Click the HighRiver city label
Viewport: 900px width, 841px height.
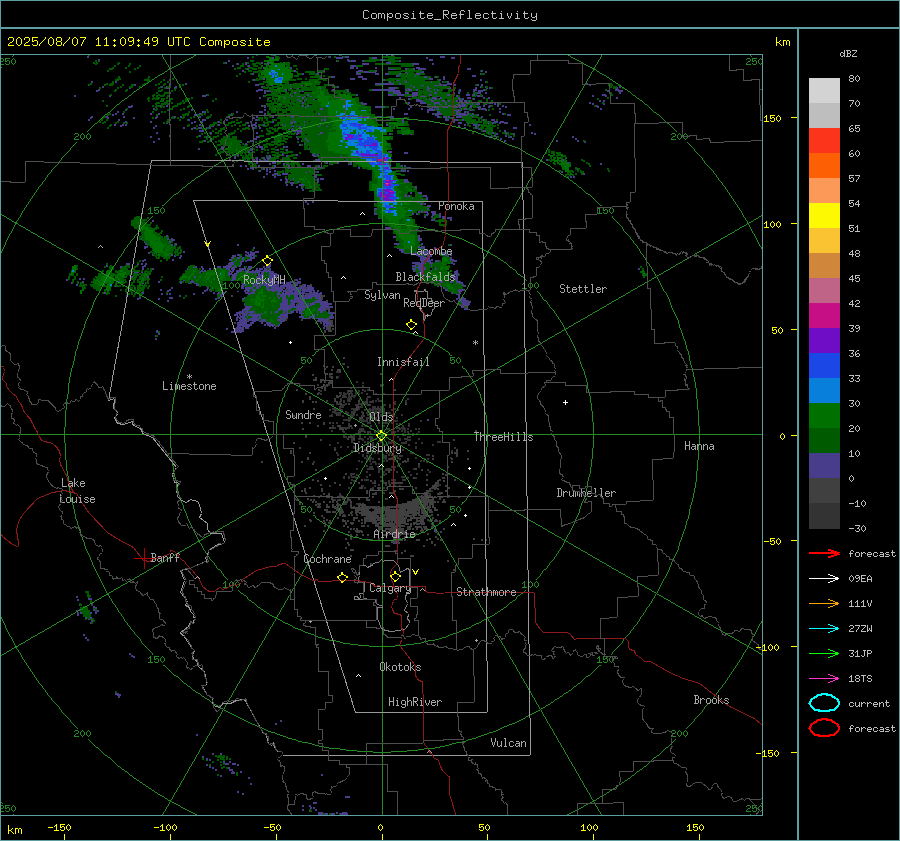click(x=415, y=702)
